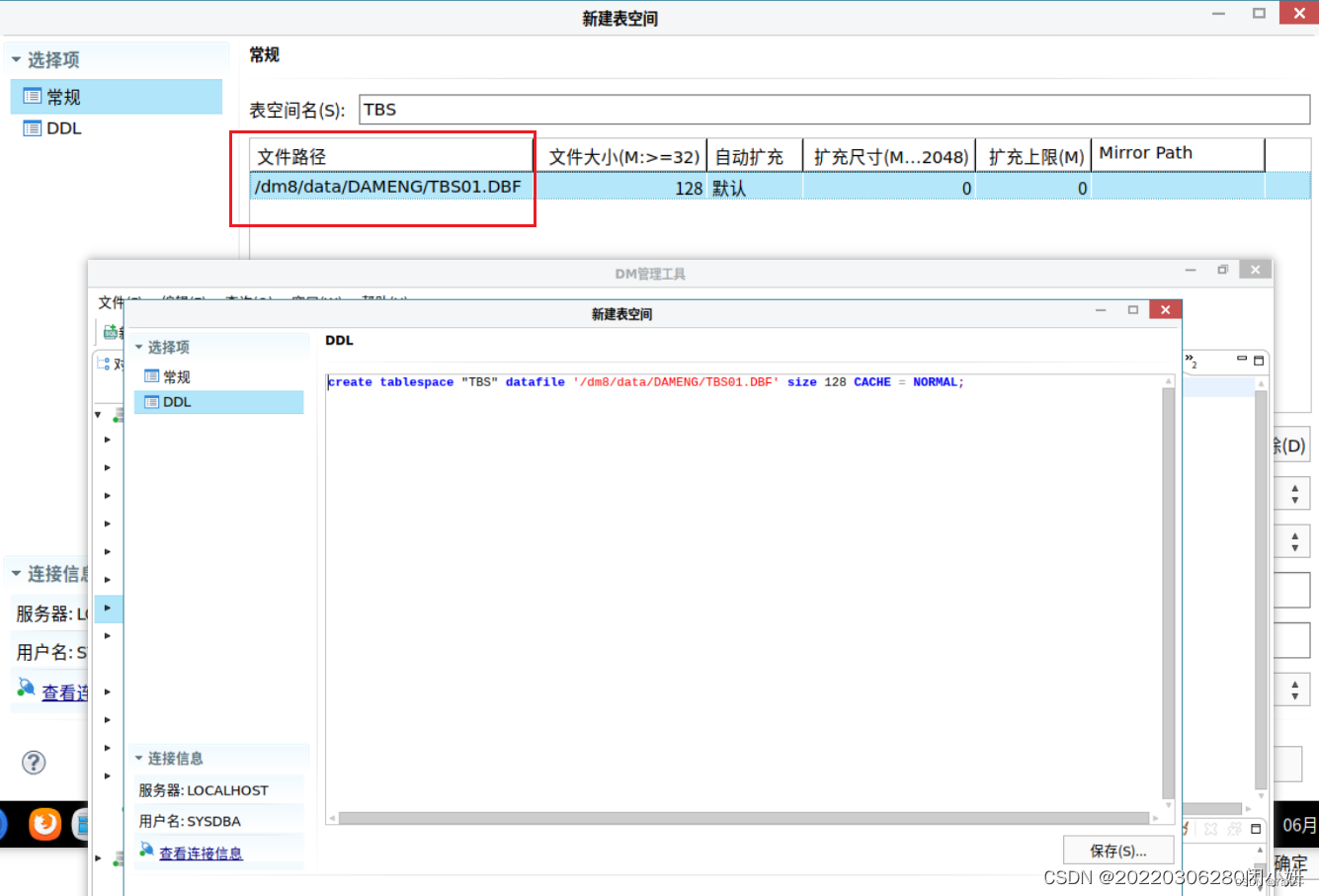1319x896 pixels.
Task: Collapse the top tree node in DM管理工具
Action: click(x=99, y=415)
